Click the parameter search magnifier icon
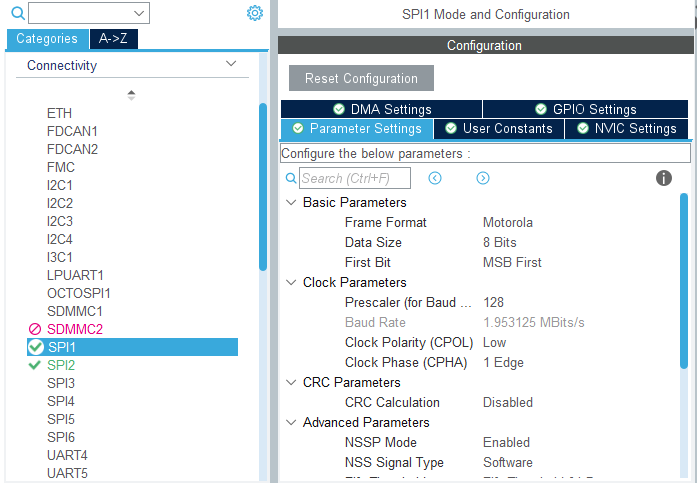697x483 pixels. coord(291,178)
